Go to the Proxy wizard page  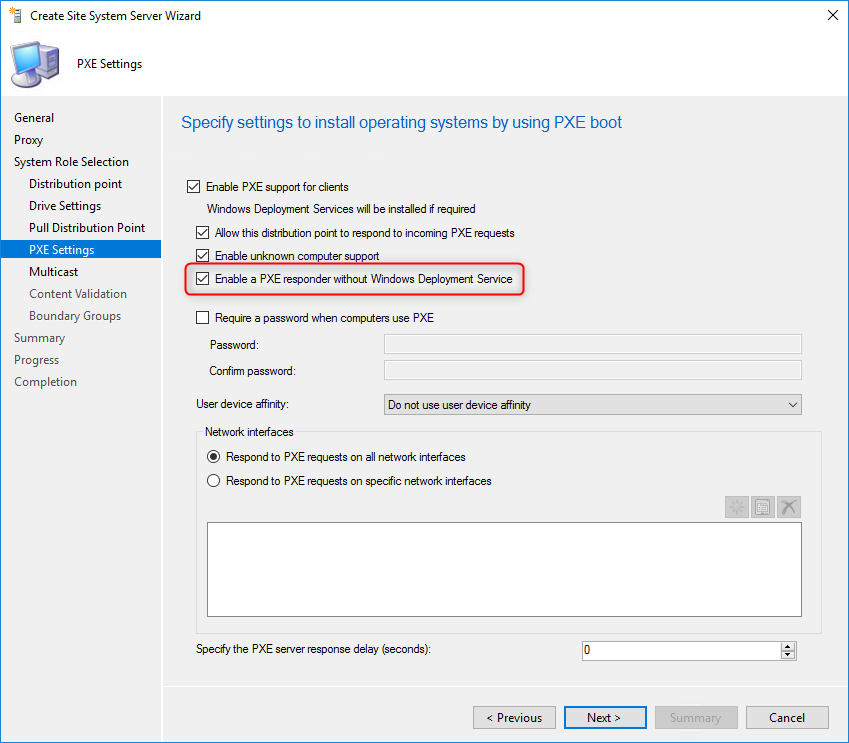[x=28, y=140]
